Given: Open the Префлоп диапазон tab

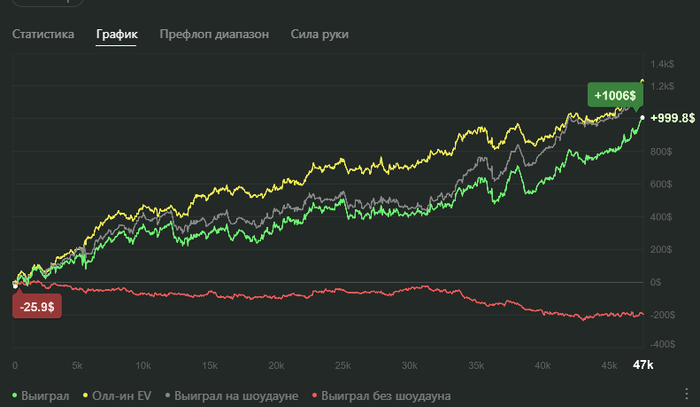Looking at the screenshot, I should (x=214, y=35).
